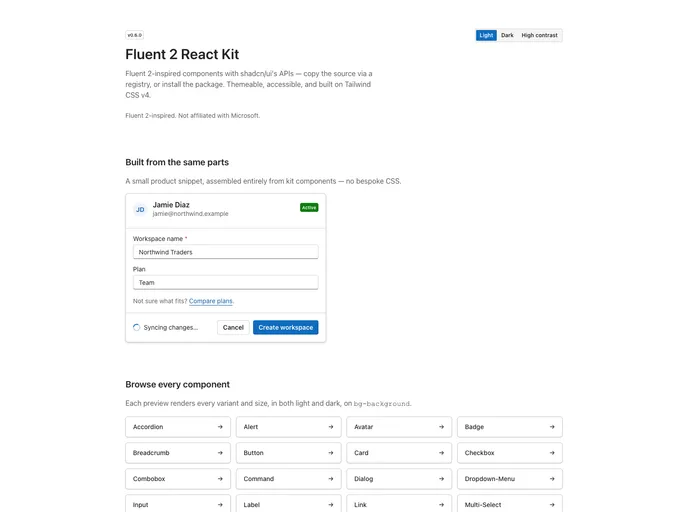Open the Input component card
The width and height of the screenshot is (688, 512).
(x=178, y=504)
